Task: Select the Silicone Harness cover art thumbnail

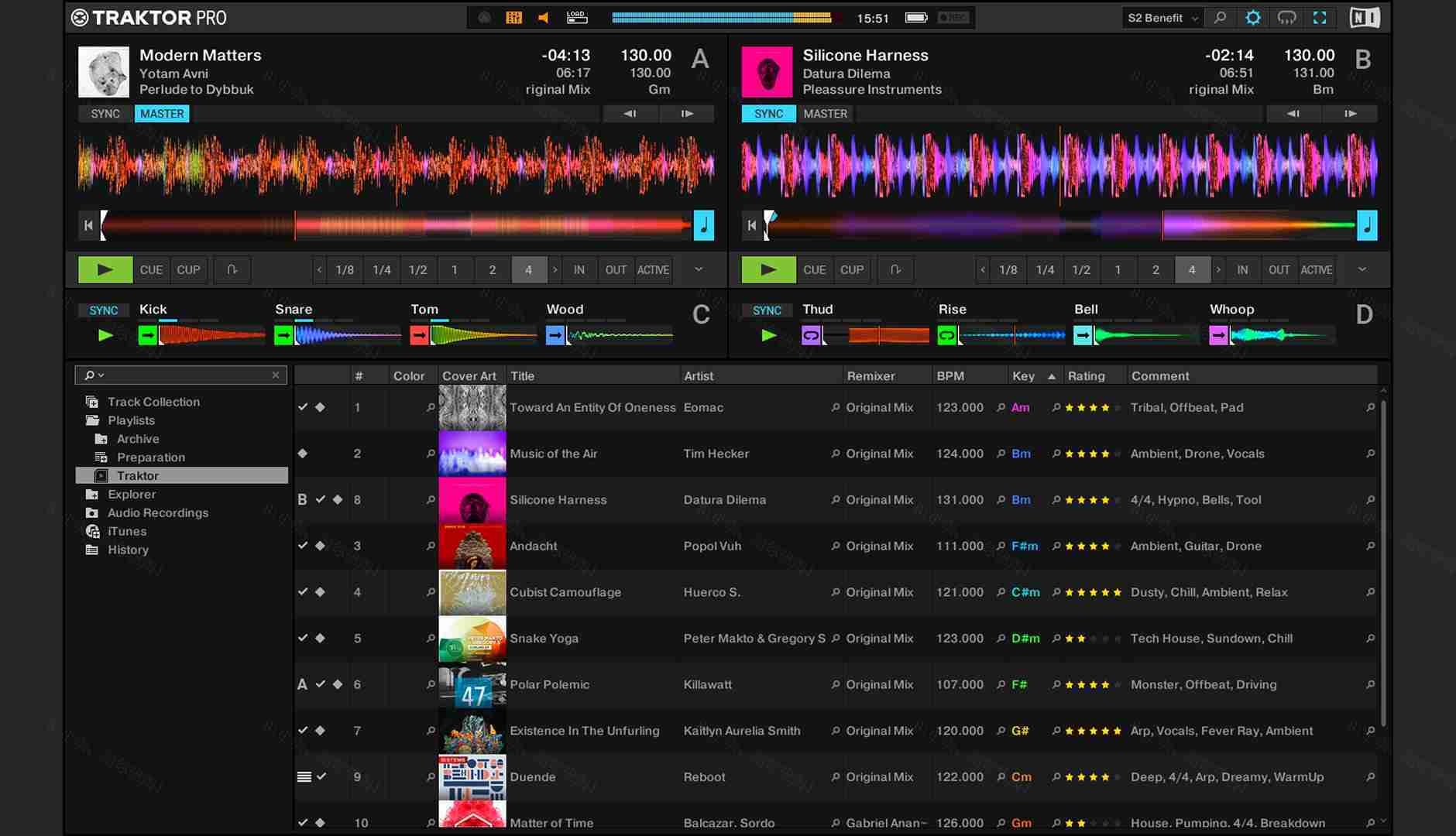Action: pos(472,499)
